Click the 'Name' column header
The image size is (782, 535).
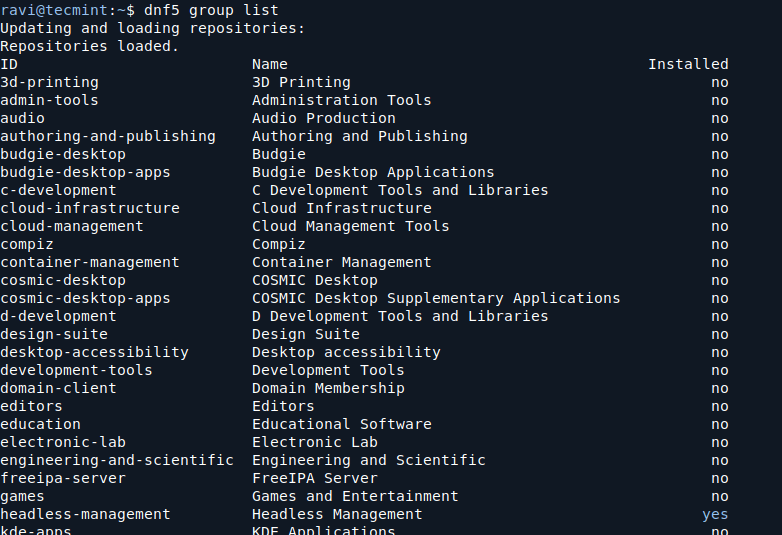pyautogui.click(x=269, y=64)
